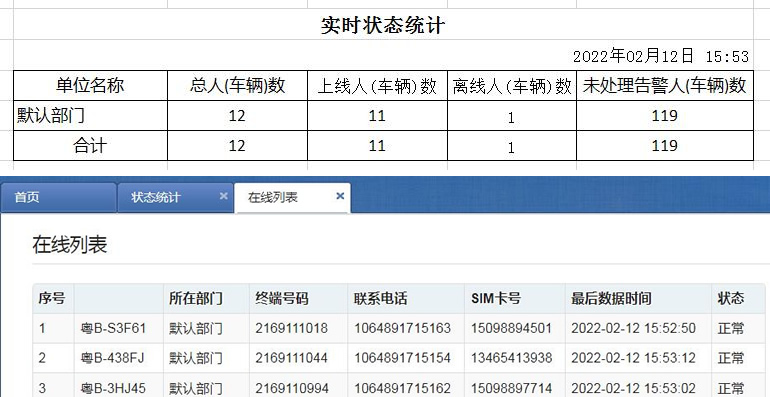Image resolution: width=770 pixels, height=397 pixels.
Task: Select plate number 粤B-438FJ
Action: point(113,358)
